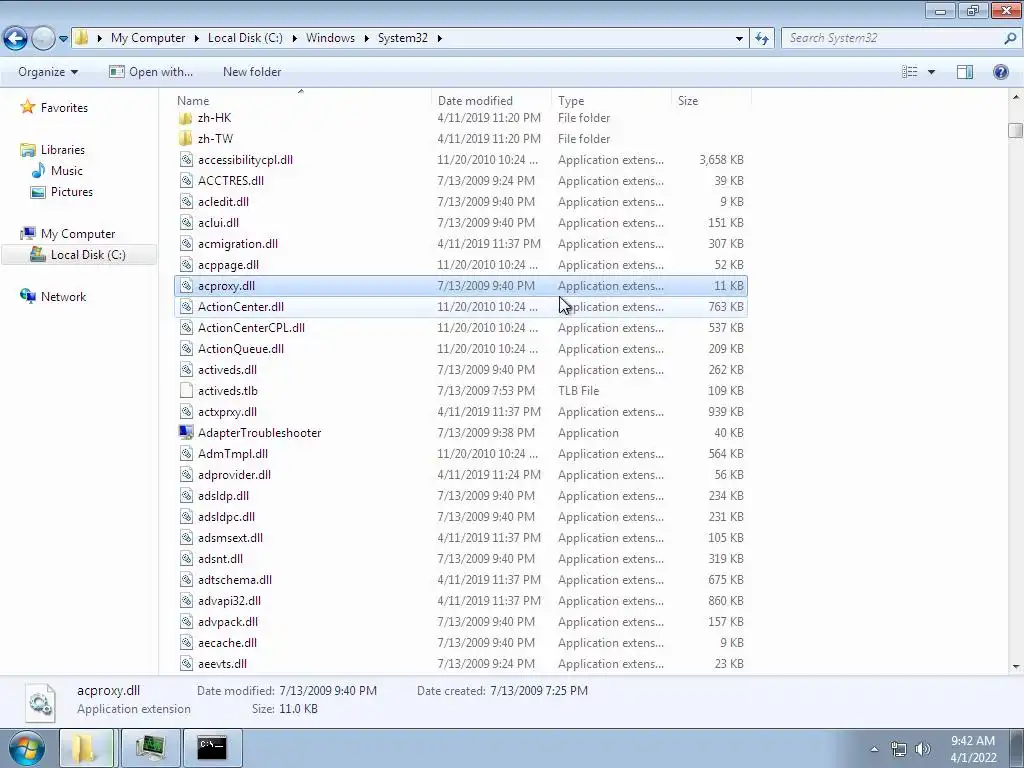Screen dimensions: 1024x768
Task: Refresh the System32 folder view
Action: point(761,38)
